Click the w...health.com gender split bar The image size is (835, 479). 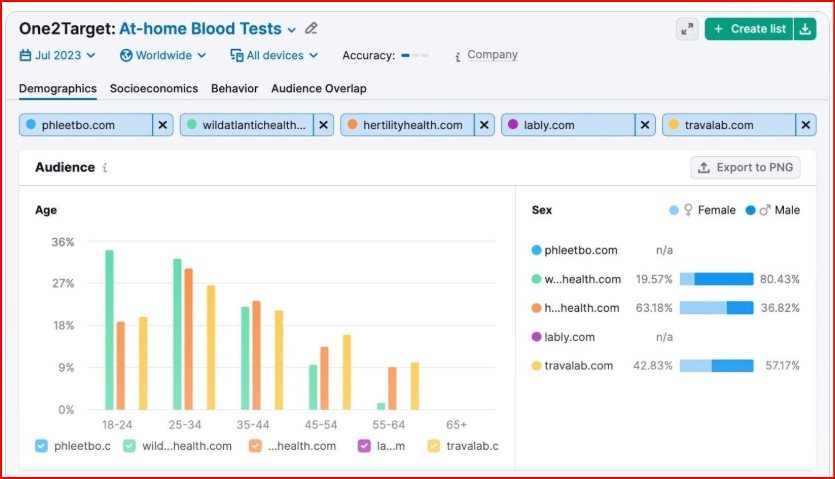point(717,279)
